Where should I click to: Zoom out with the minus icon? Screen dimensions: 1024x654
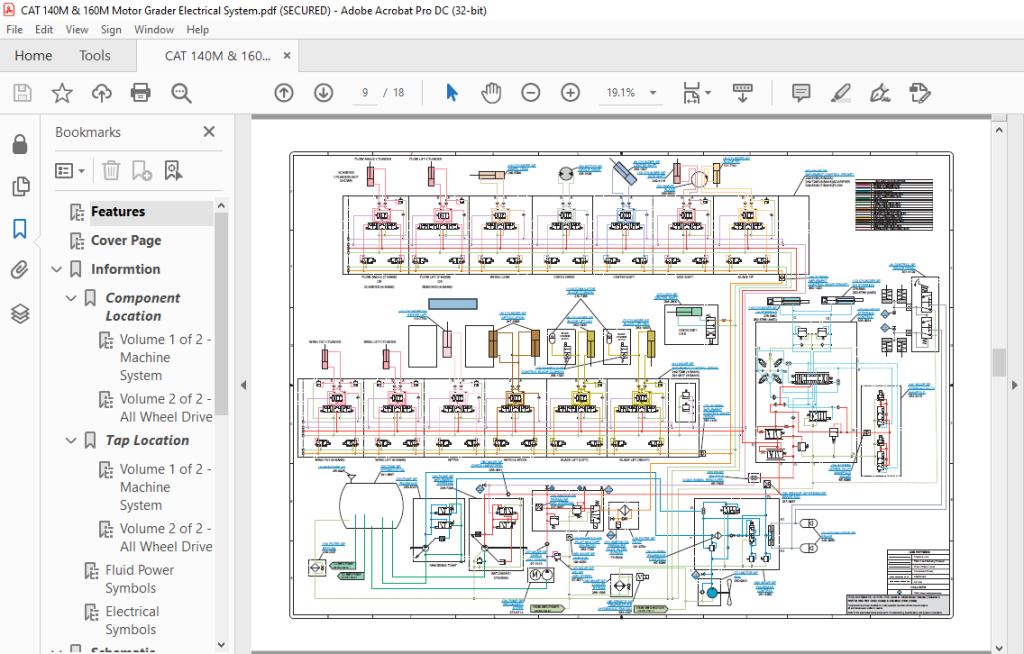531,93
